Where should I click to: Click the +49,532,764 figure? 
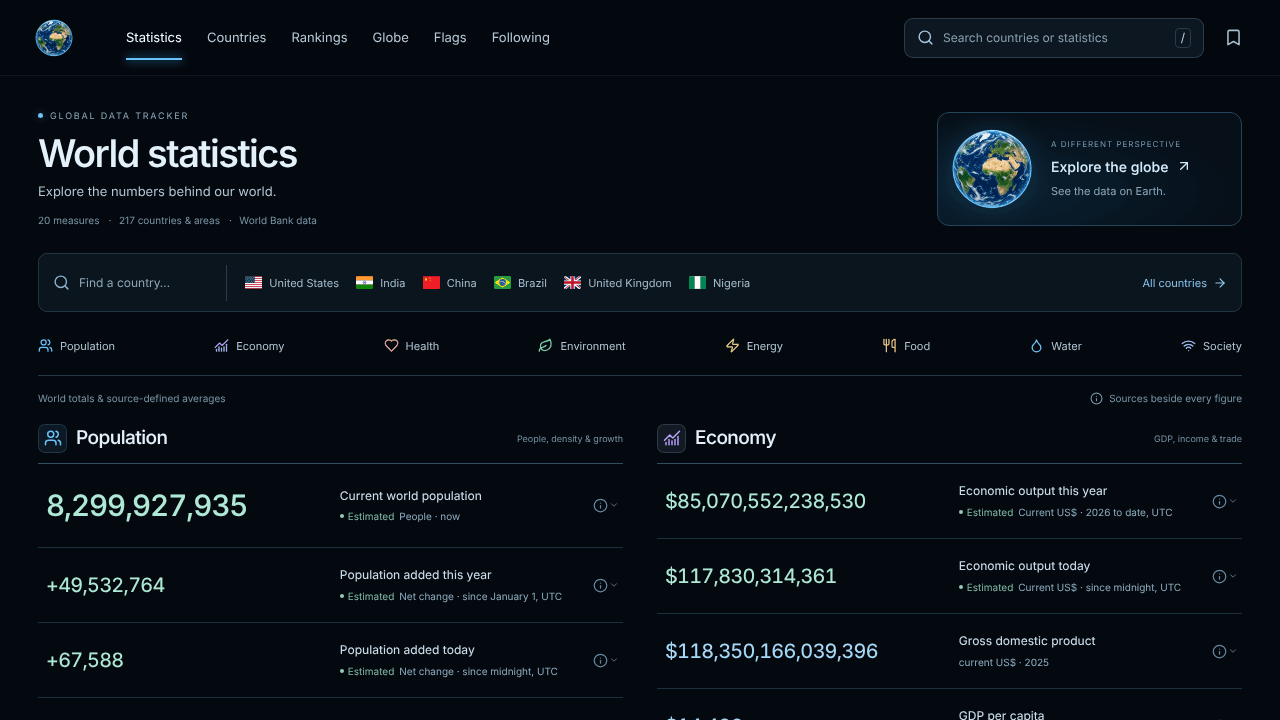click(x=106, y=585)
